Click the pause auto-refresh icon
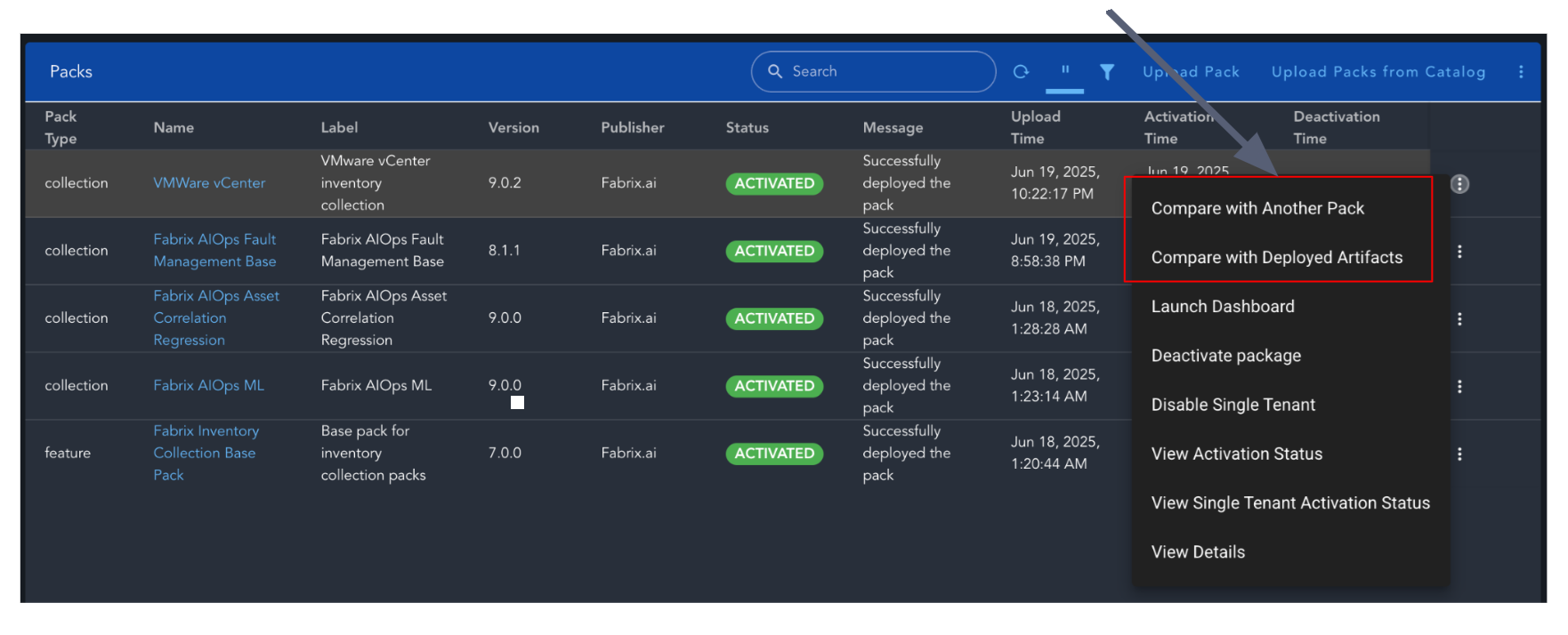Image resolution: width=1568 pixels, height=635 pixels. pos(1064,71)
